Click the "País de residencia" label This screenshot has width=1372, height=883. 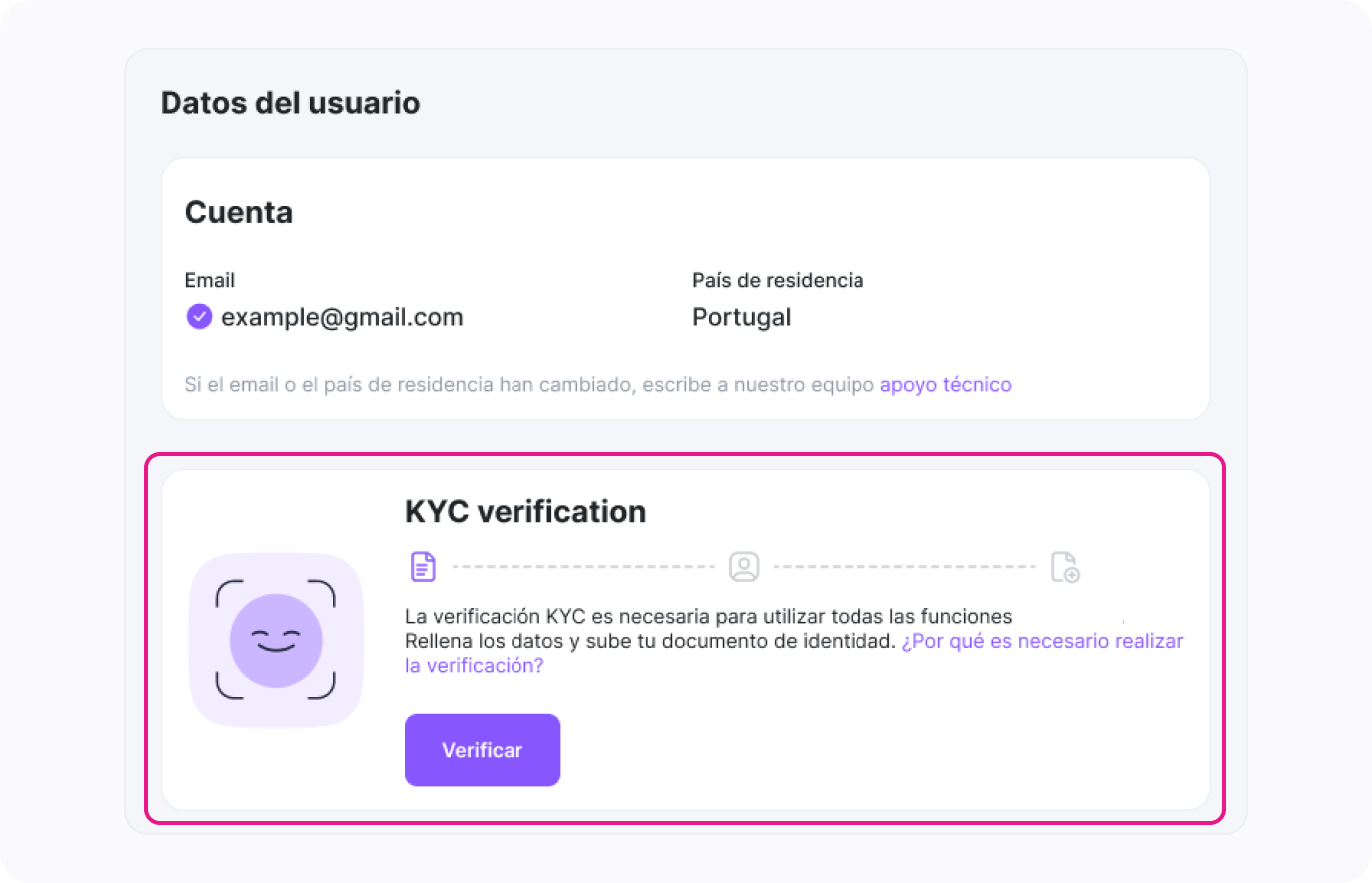(778, 280)
